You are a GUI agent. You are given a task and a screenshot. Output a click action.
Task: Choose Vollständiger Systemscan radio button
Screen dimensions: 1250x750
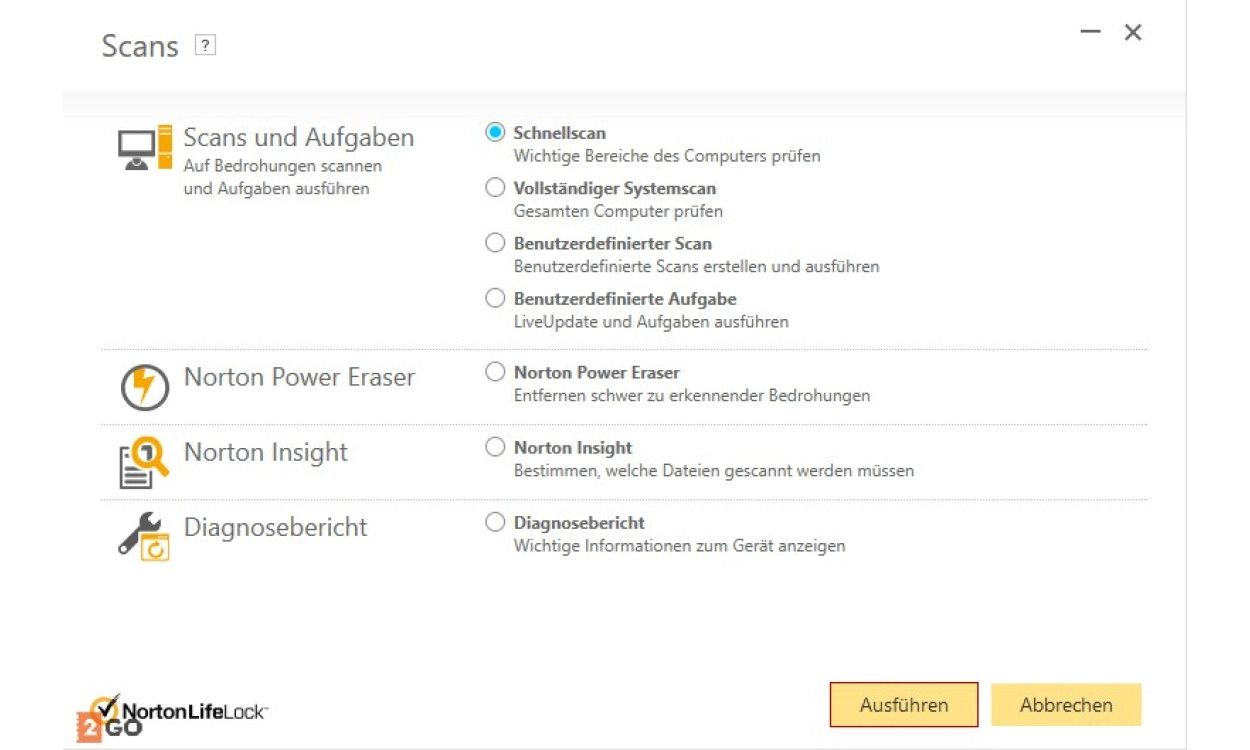495,188
